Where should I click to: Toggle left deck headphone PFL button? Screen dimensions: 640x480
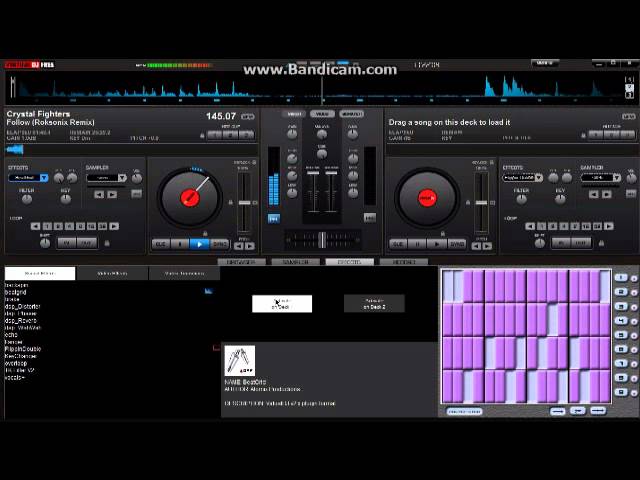click(274, 218)
